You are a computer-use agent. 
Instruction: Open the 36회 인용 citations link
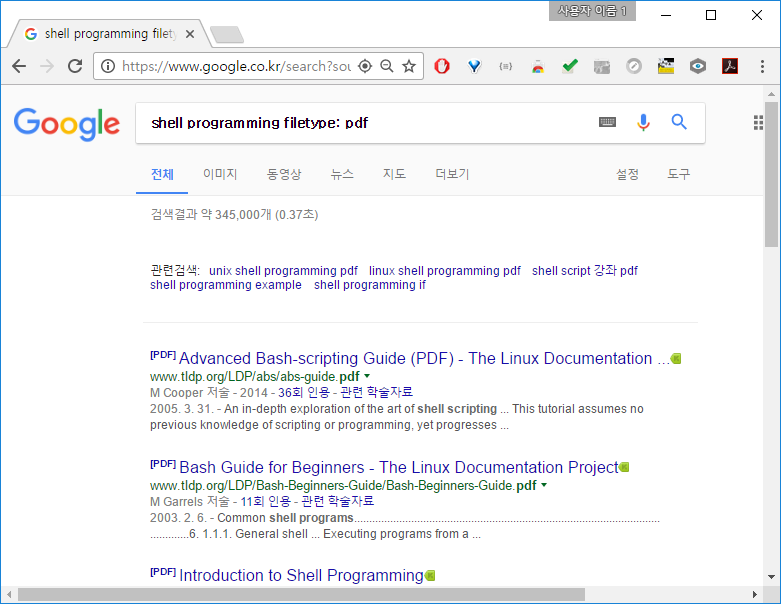pyautogui.click(x=304, y=393)
